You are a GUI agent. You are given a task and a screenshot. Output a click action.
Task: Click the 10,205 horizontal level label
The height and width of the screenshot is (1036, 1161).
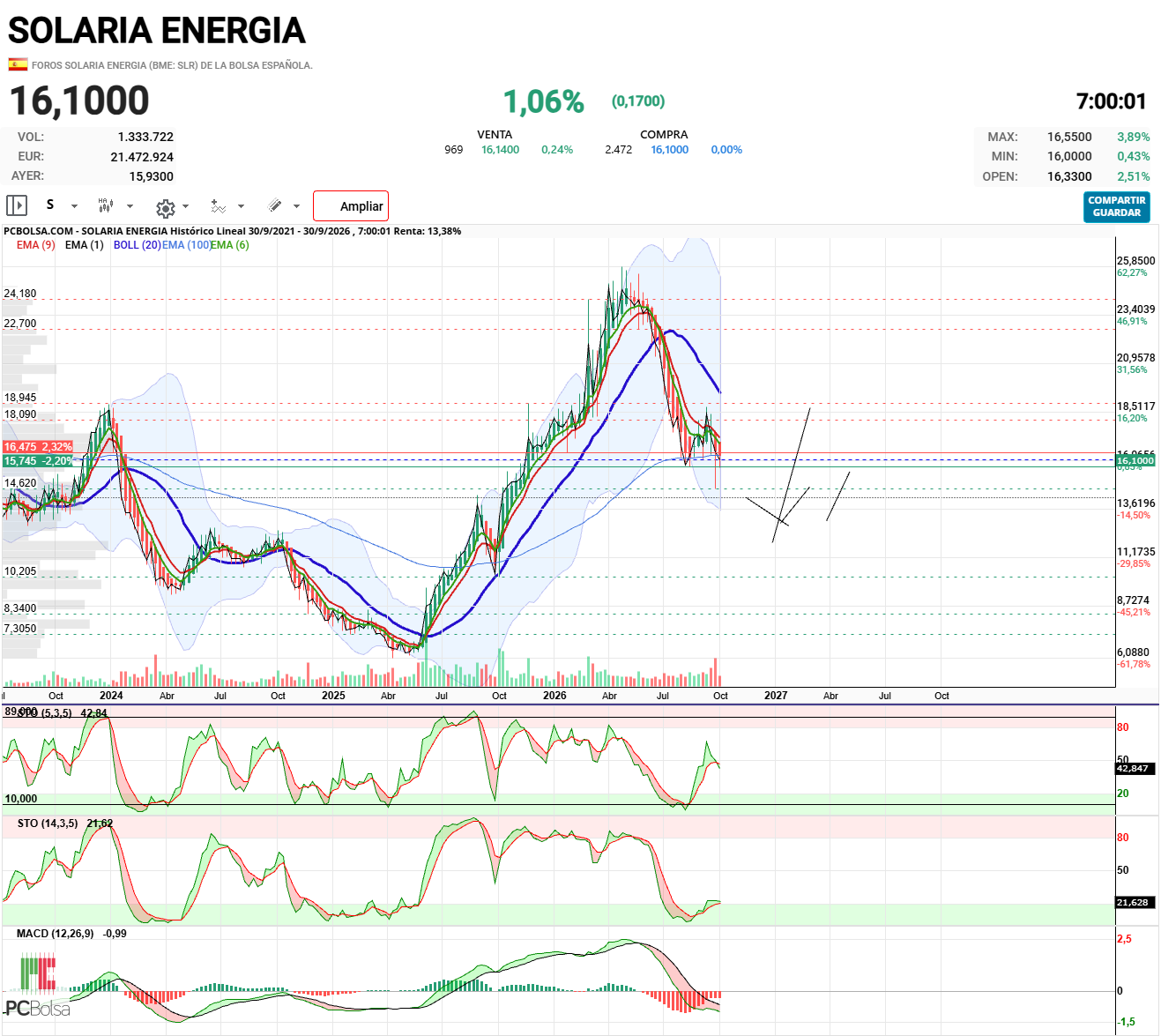pos(20,571)
